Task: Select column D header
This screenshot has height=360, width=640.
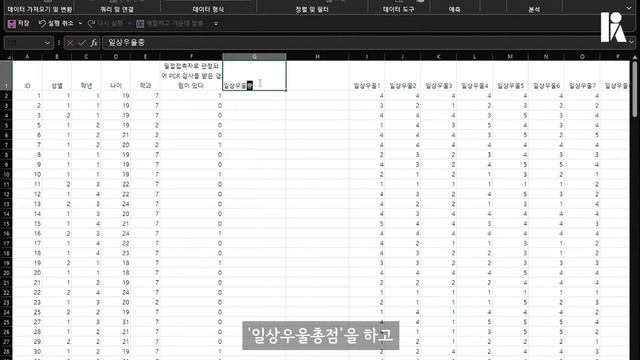Action: click(x=116, y=56)
